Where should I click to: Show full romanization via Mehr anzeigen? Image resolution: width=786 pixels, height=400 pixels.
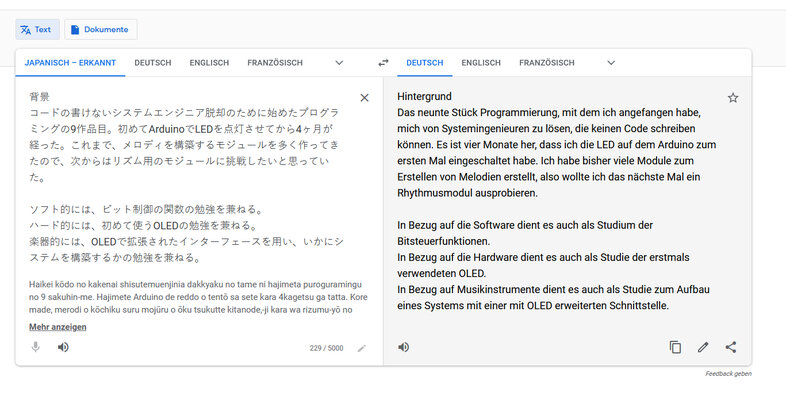point(58,327)
